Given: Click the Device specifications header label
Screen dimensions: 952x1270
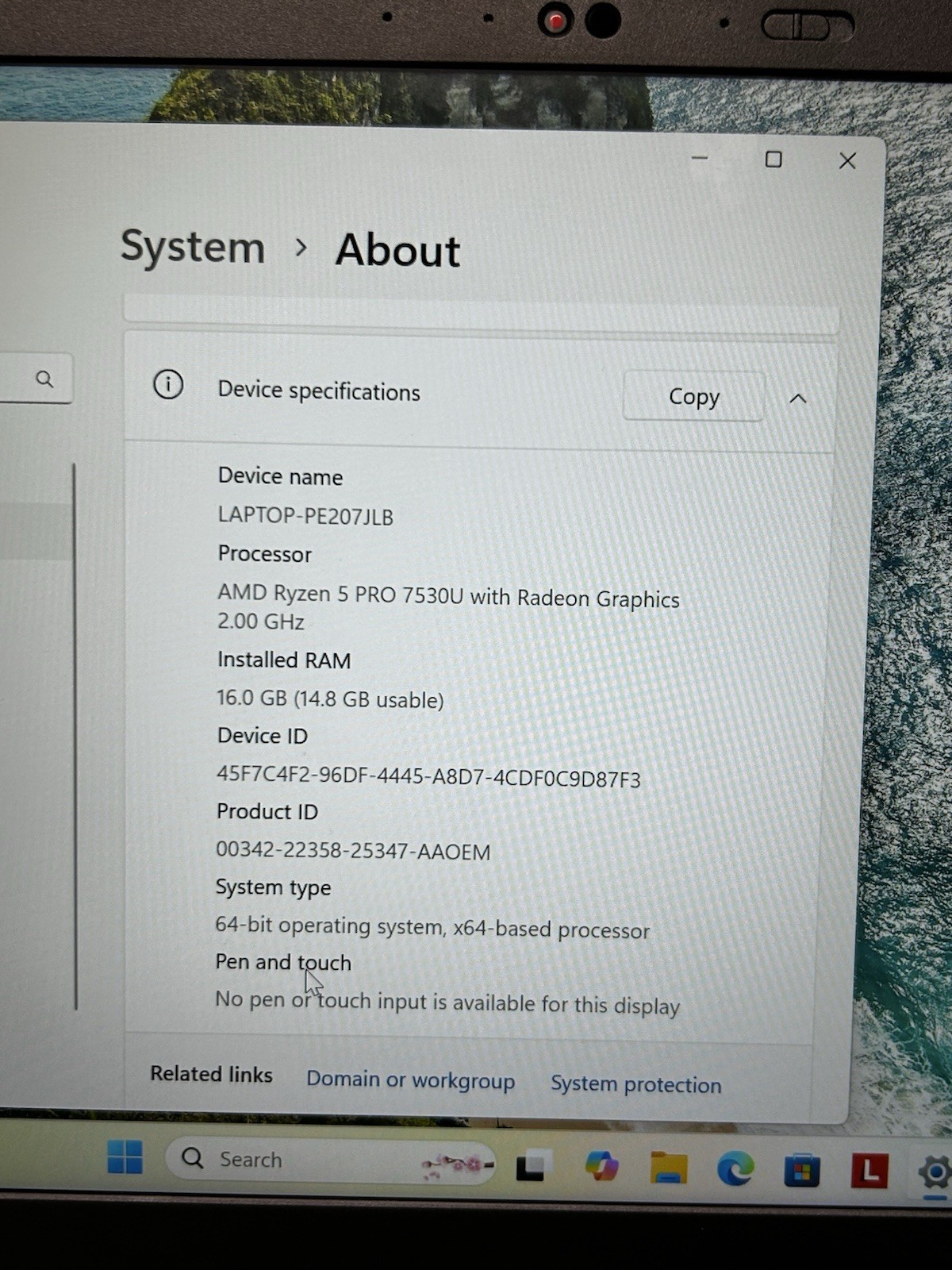Looking at the screenshot, I should (319, 391).
